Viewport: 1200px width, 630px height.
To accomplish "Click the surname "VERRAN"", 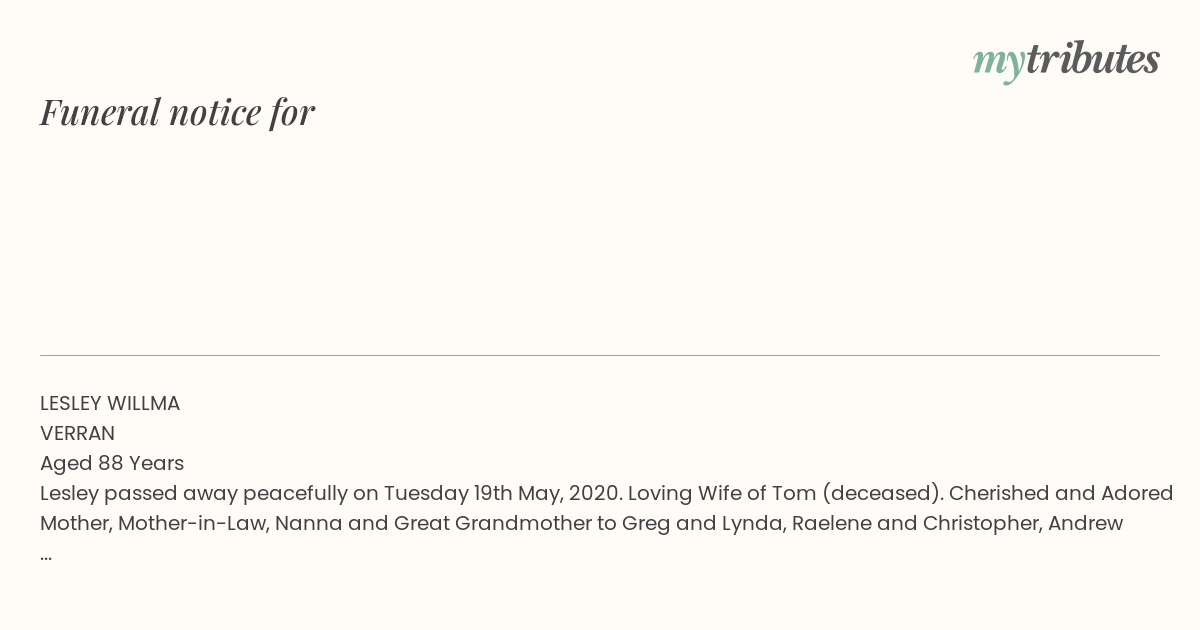I will point(77,433).
